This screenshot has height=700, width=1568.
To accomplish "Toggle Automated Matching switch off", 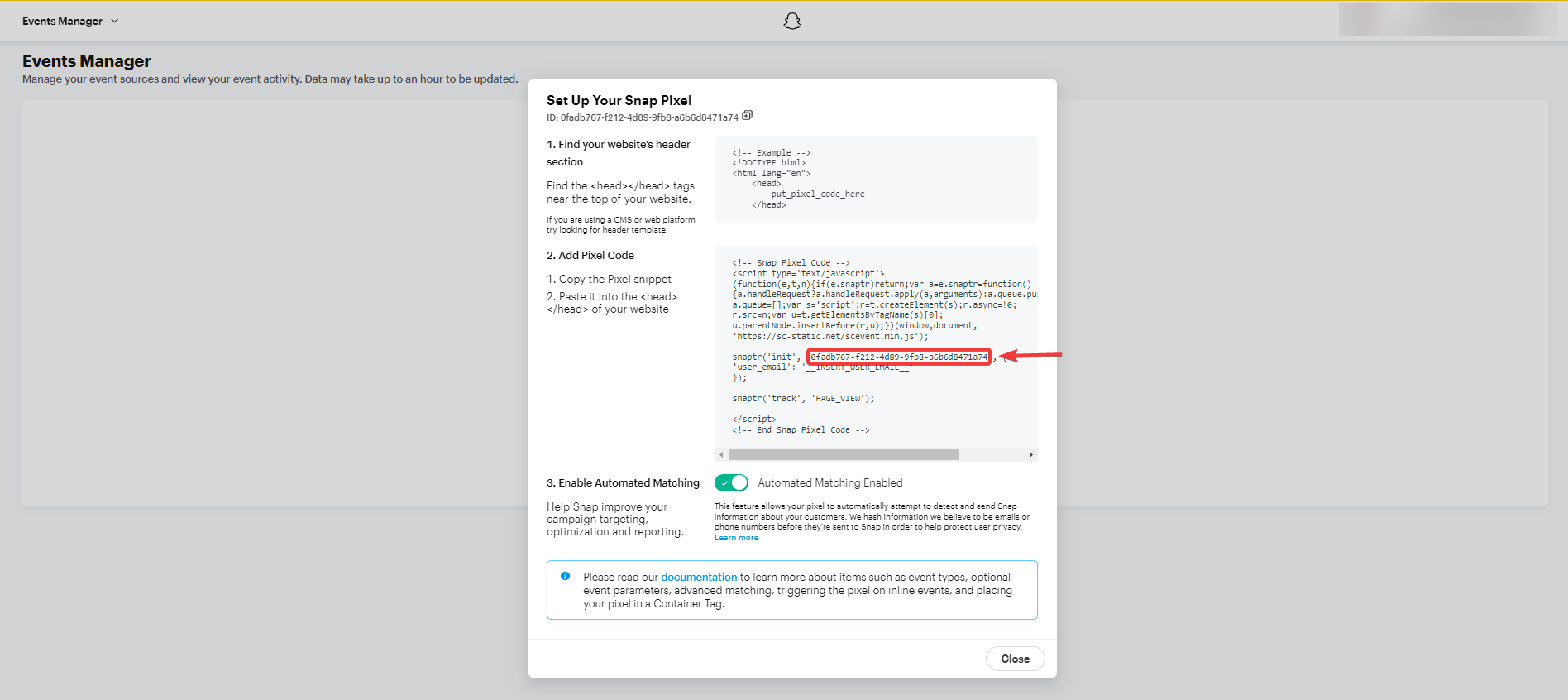I will coord(731,482).
